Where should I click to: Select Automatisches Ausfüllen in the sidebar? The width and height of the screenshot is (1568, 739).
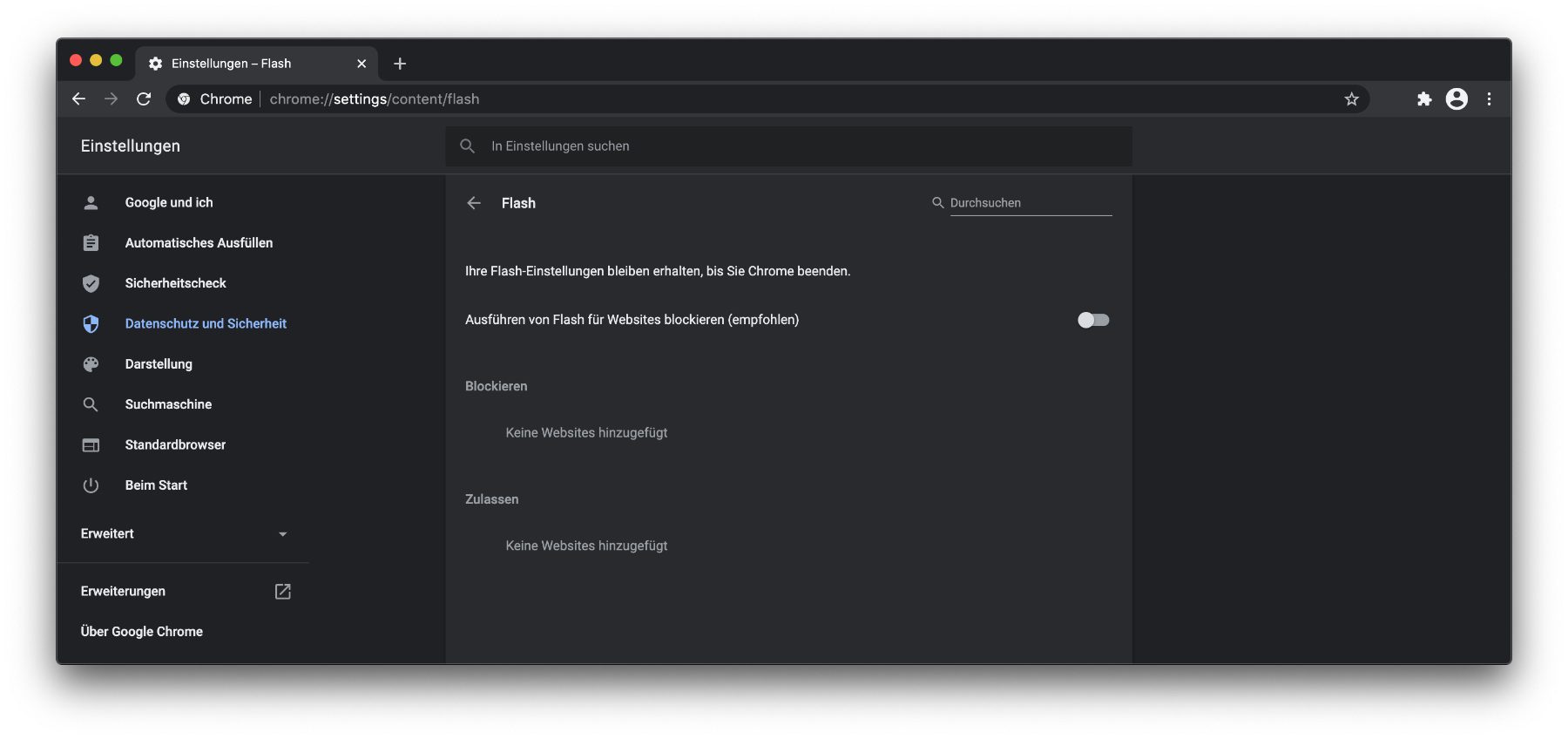pyautogui.click(x=199, y=243)
